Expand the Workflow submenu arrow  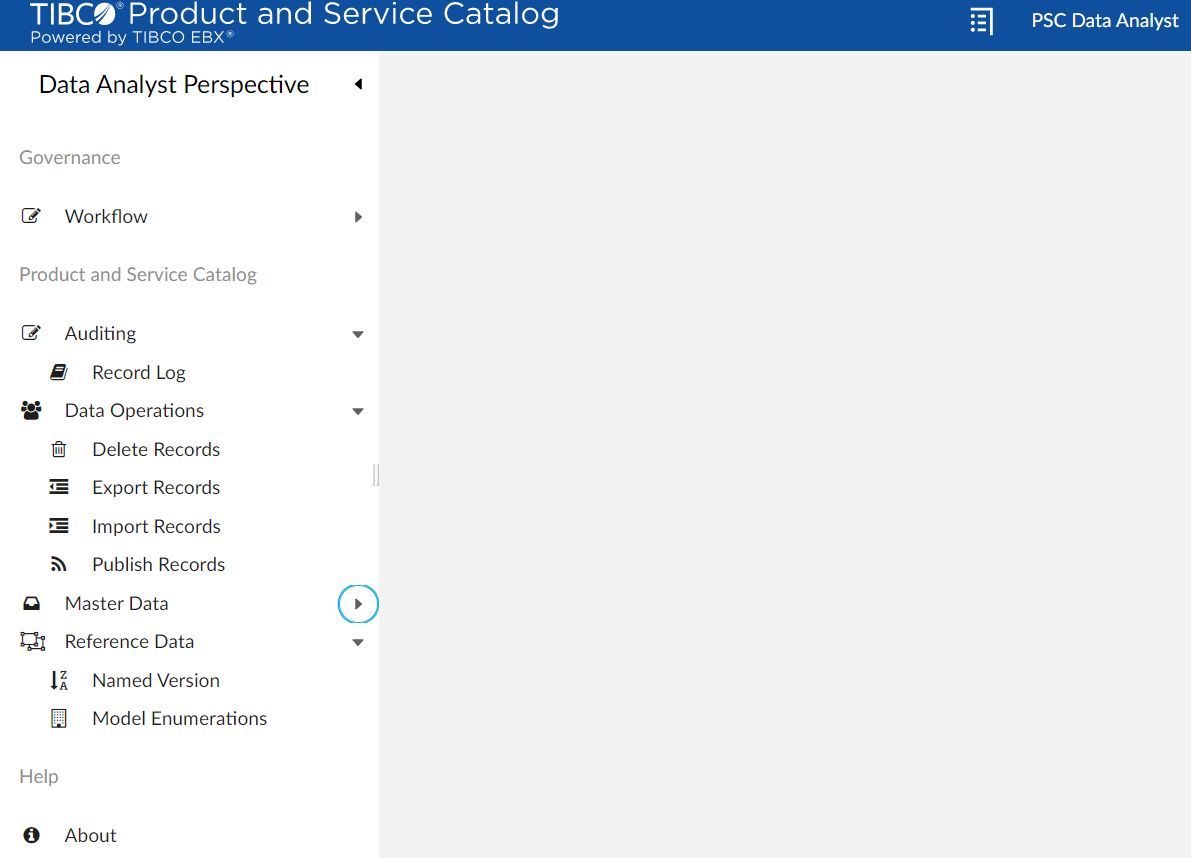pyautogui.click(x=358, y=217)
